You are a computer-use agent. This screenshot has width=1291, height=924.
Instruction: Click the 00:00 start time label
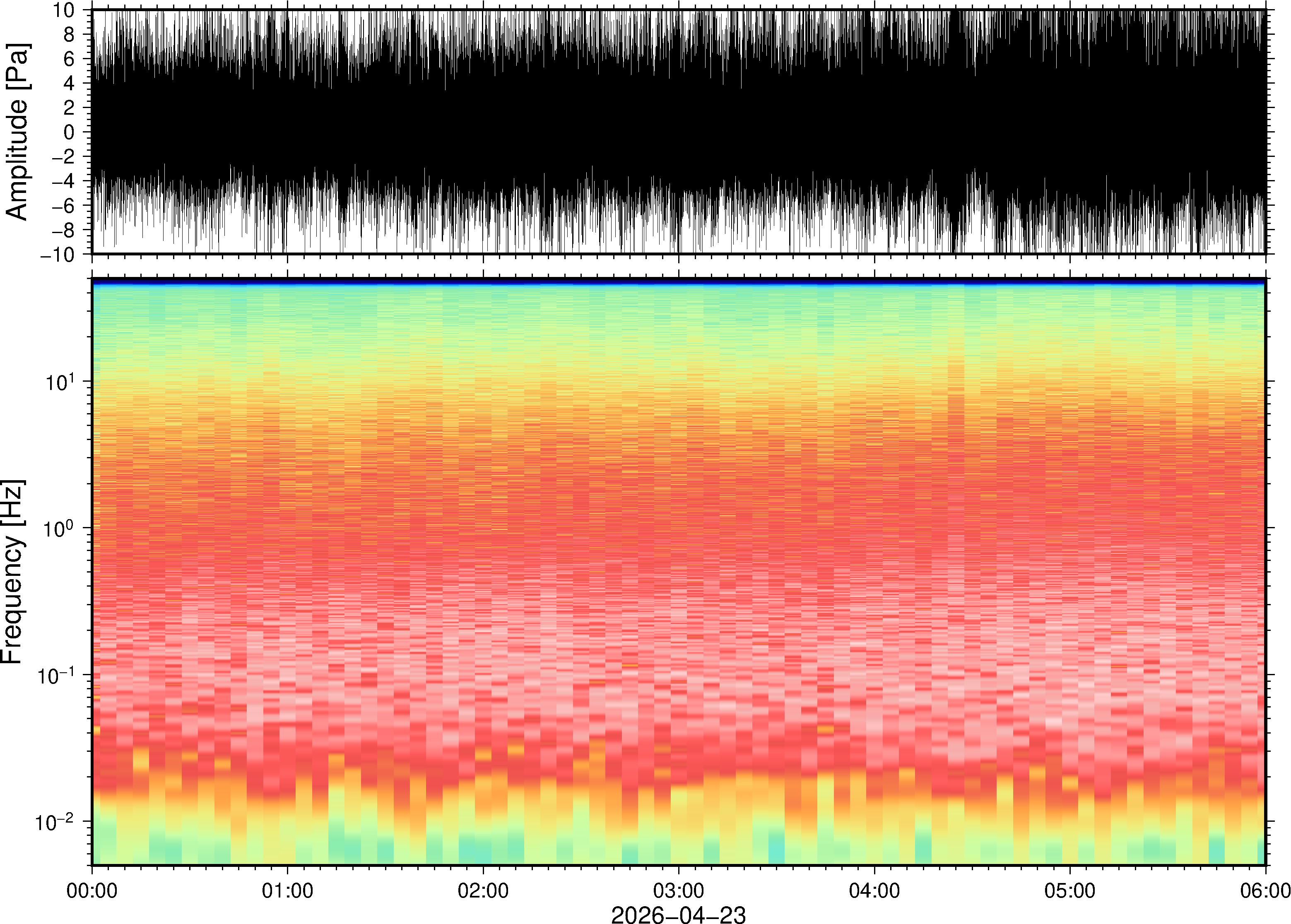(92, 890)
